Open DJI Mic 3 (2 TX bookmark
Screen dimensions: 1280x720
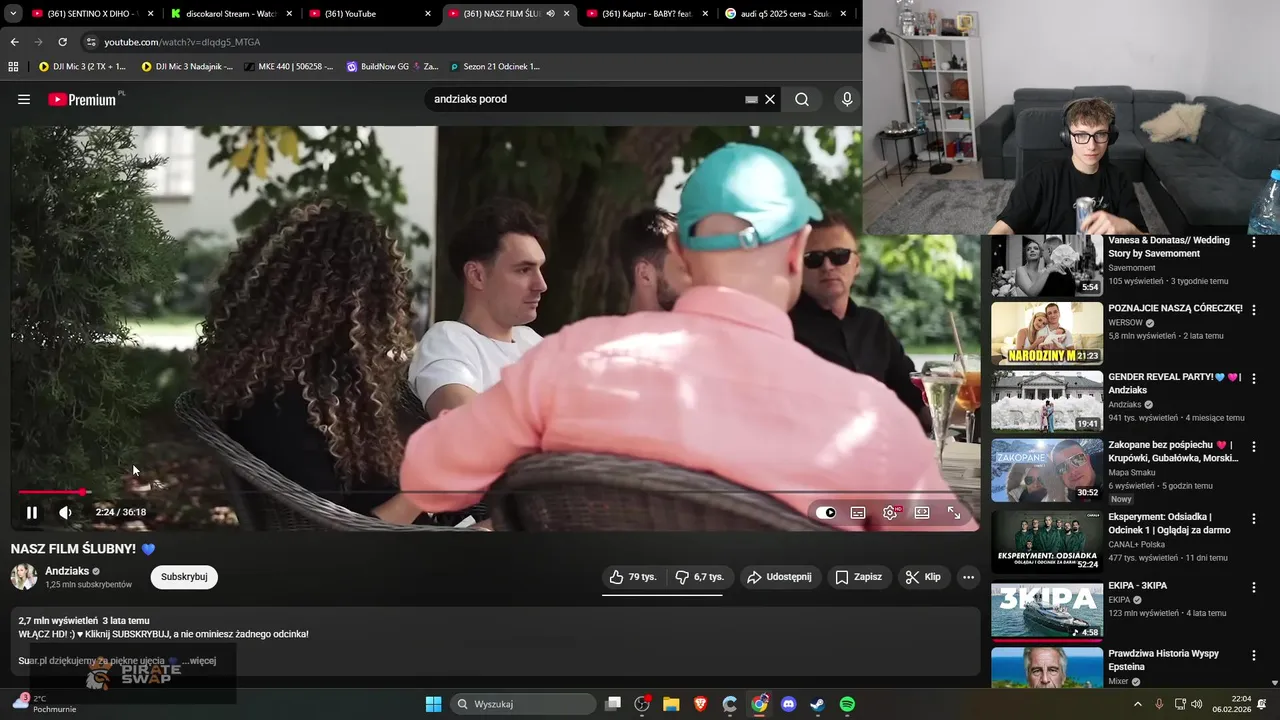point(83,67)
